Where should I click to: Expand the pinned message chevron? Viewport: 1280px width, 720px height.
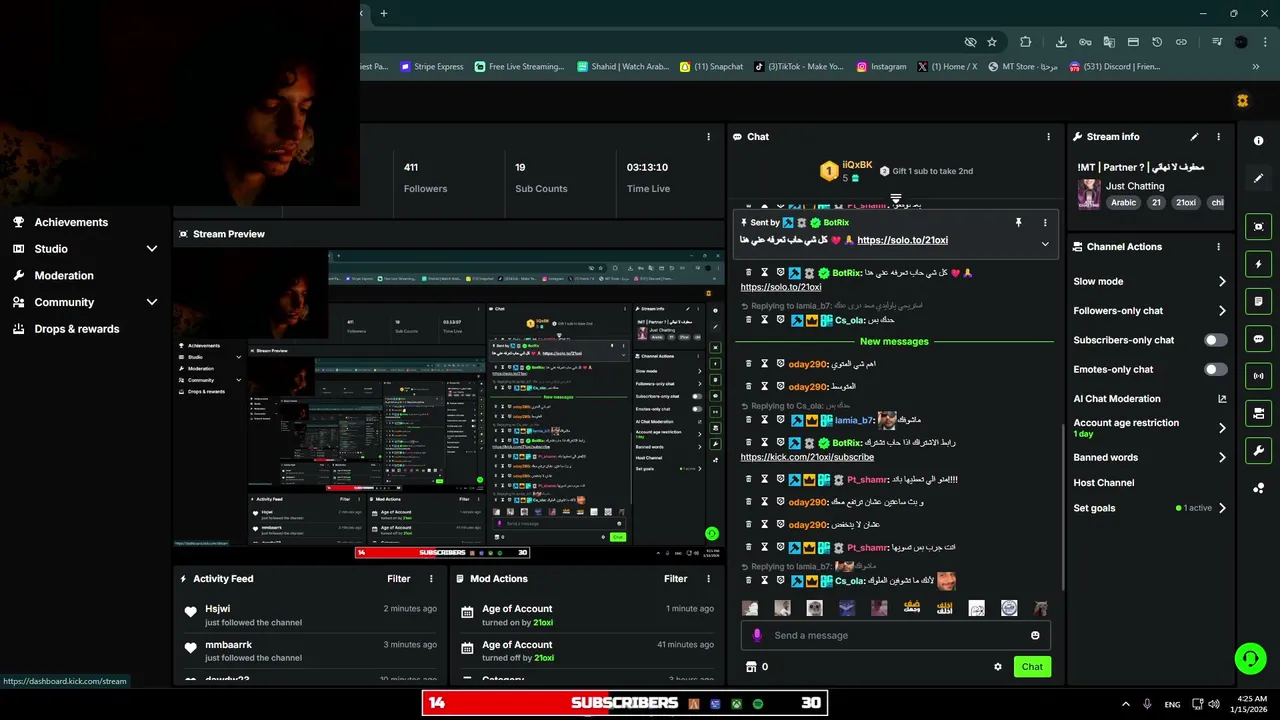tap(1045, 244)
